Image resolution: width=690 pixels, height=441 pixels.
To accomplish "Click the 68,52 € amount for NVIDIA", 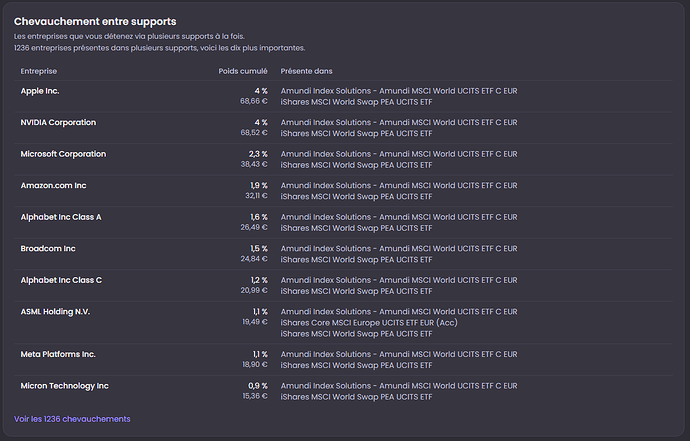I will pos(254,132).
